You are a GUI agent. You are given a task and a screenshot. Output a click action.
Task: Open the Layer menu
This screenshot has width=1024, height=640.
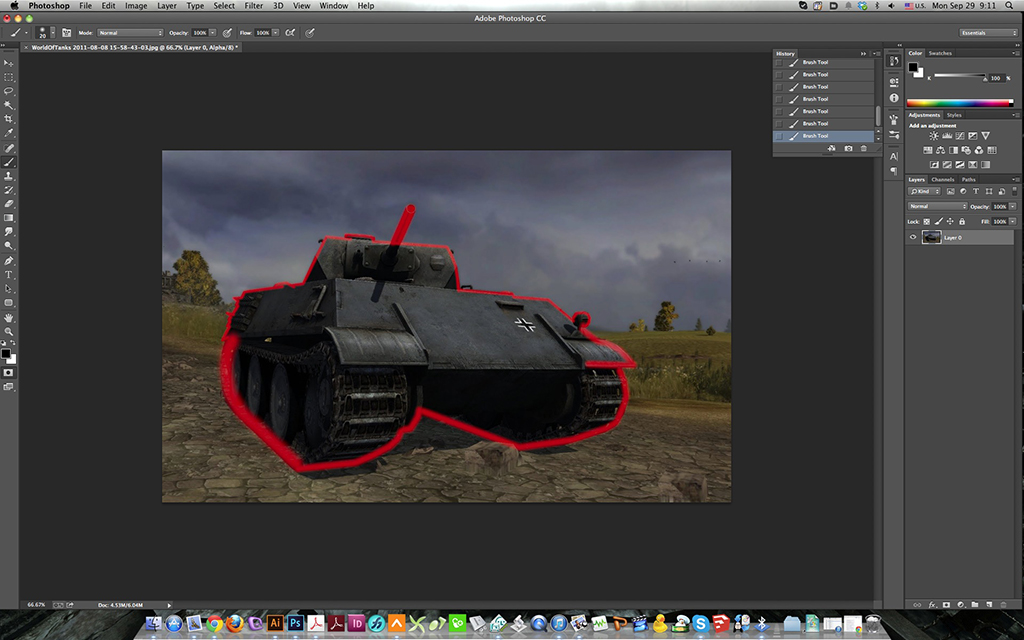coord(167,6)
